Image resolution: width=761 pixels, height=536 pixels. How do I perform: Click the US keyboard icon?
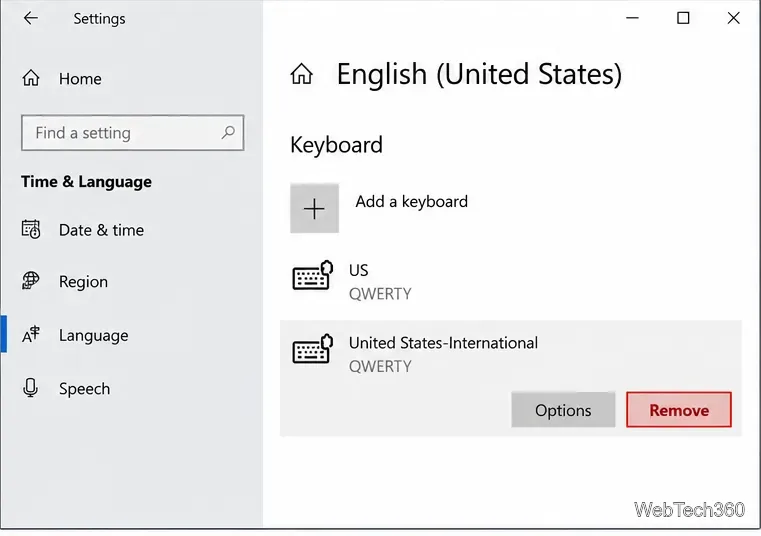313,275
